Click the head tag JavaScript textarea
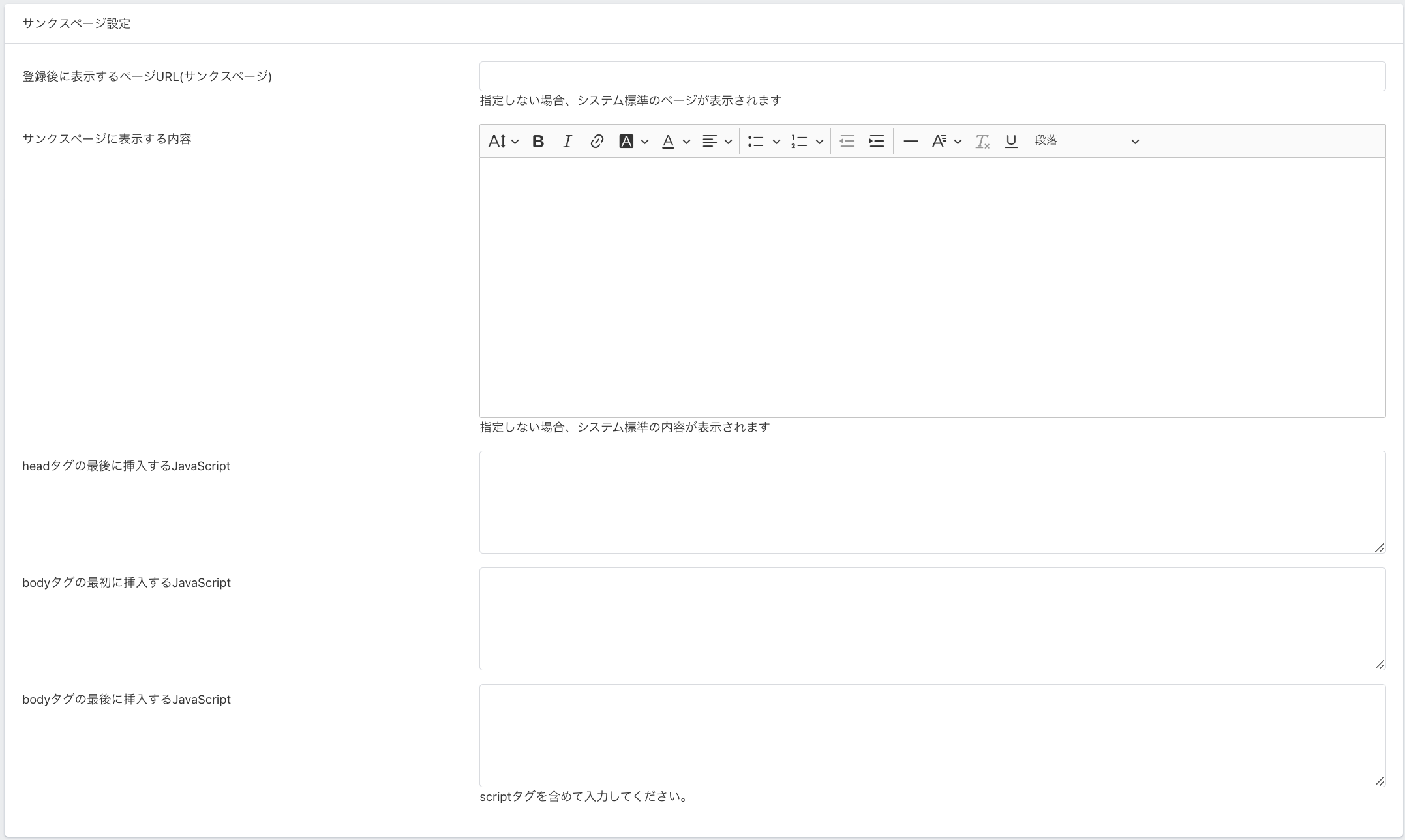1405x840 pixels. [x=932, y=502]
